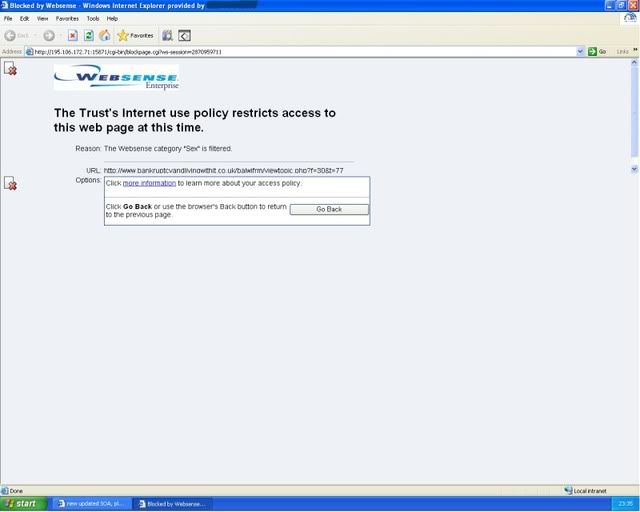Open the Windows Start menu

(22, 503)
